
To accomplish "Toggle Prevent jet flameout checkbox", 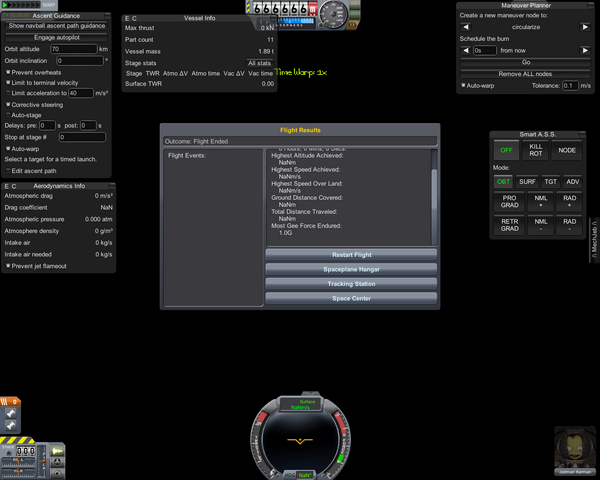I will (8, 266).
